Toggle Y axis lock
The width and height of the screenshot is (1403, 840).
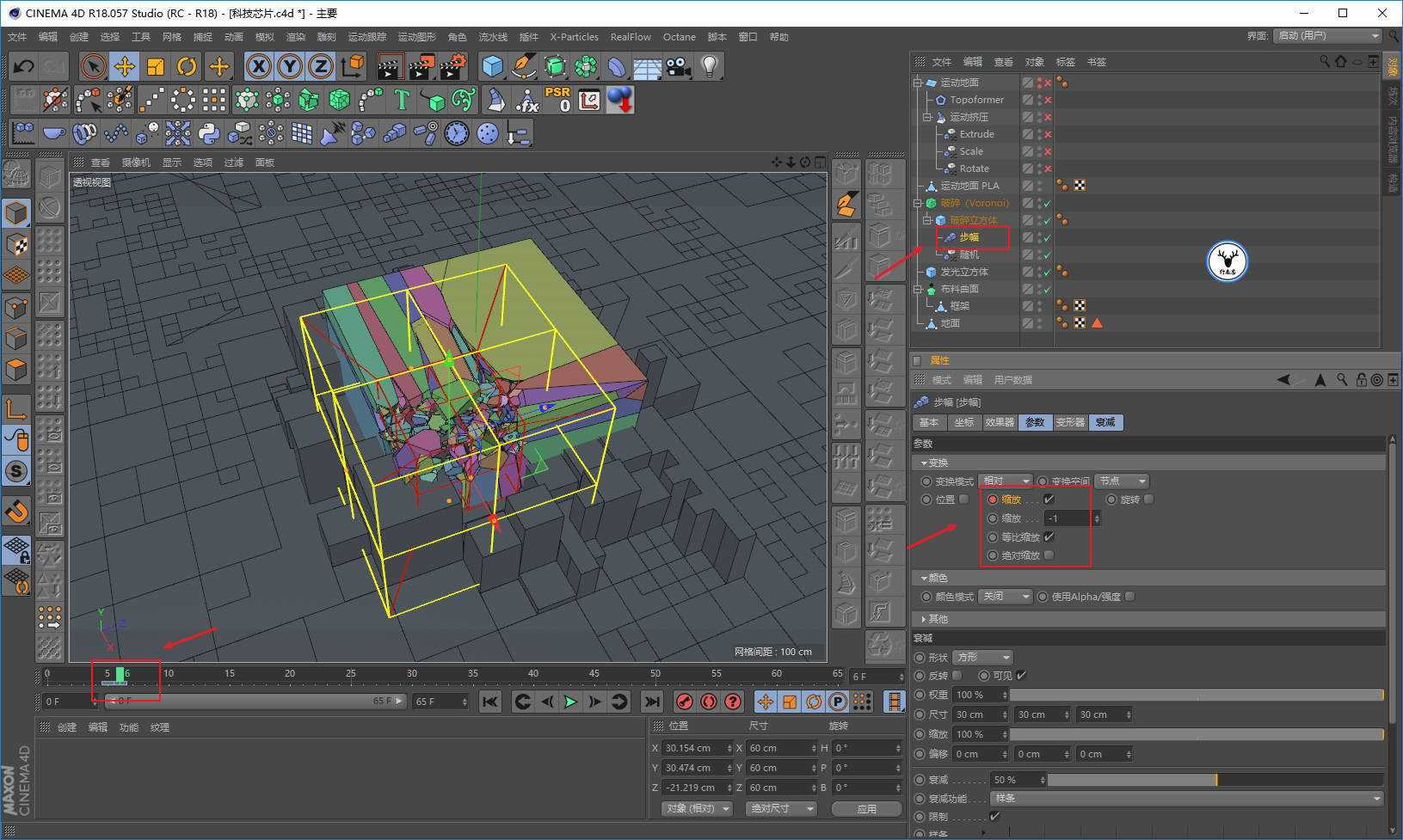(x=290, y=66)
